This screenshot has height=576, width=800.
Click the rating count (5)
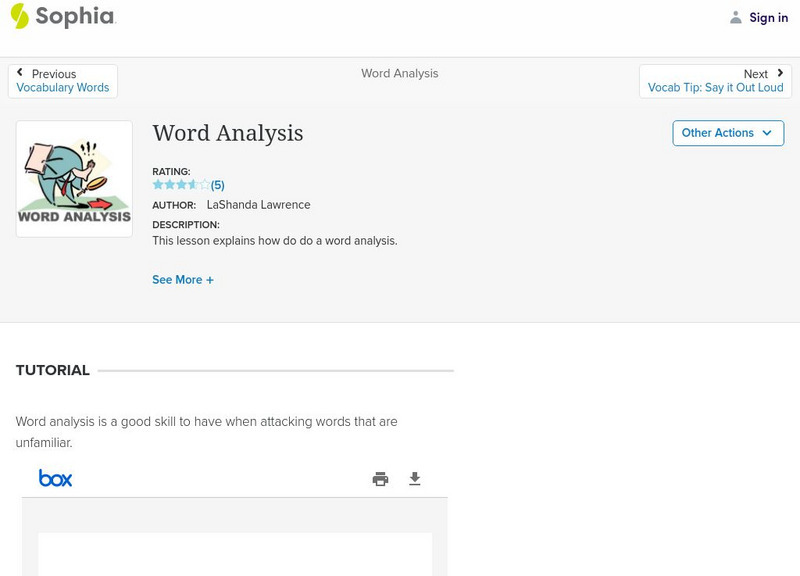point(218,185)
